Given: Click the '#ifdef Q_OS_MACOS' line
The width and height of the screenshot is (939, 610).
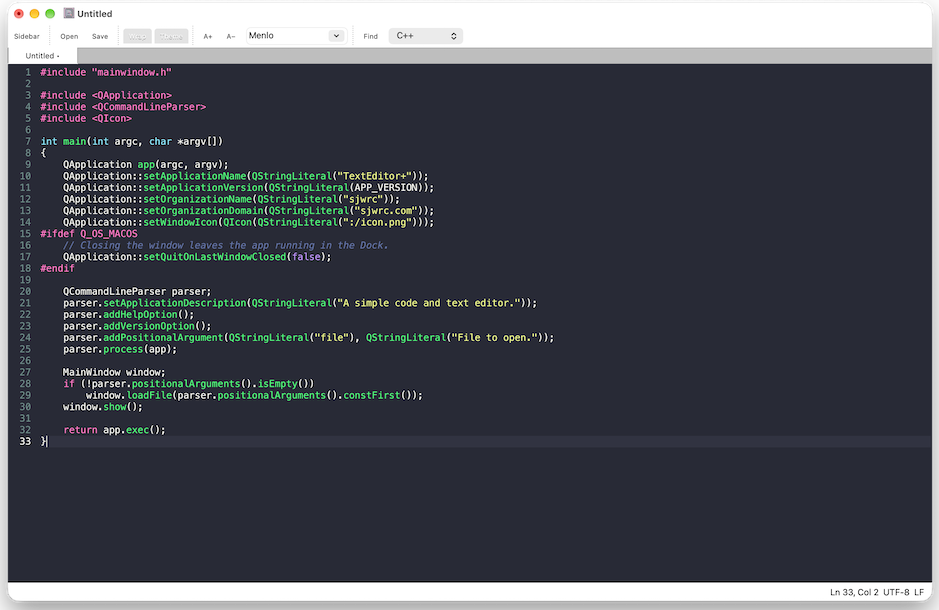Looking at the screenshot, I should pyautogui.click(x=89, y=233).
